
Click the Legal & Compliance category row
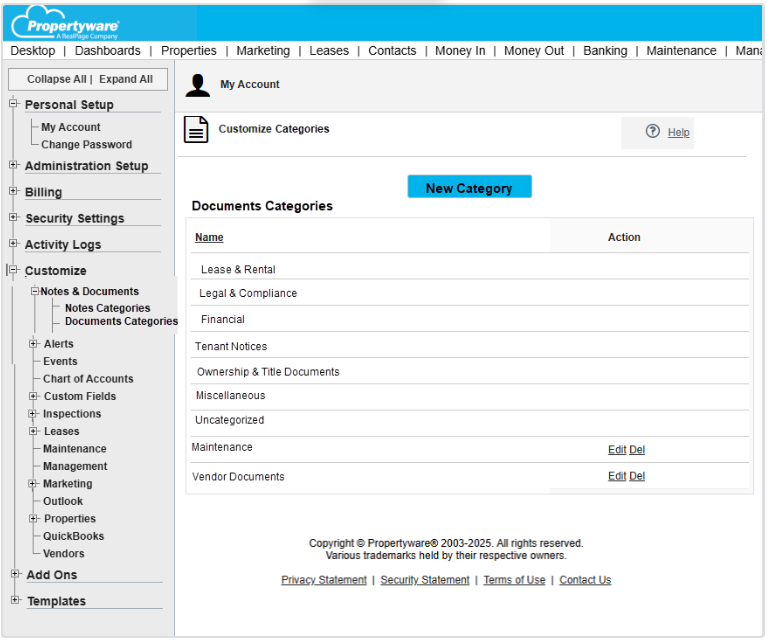pyautogui.click(x=470, y=293)
